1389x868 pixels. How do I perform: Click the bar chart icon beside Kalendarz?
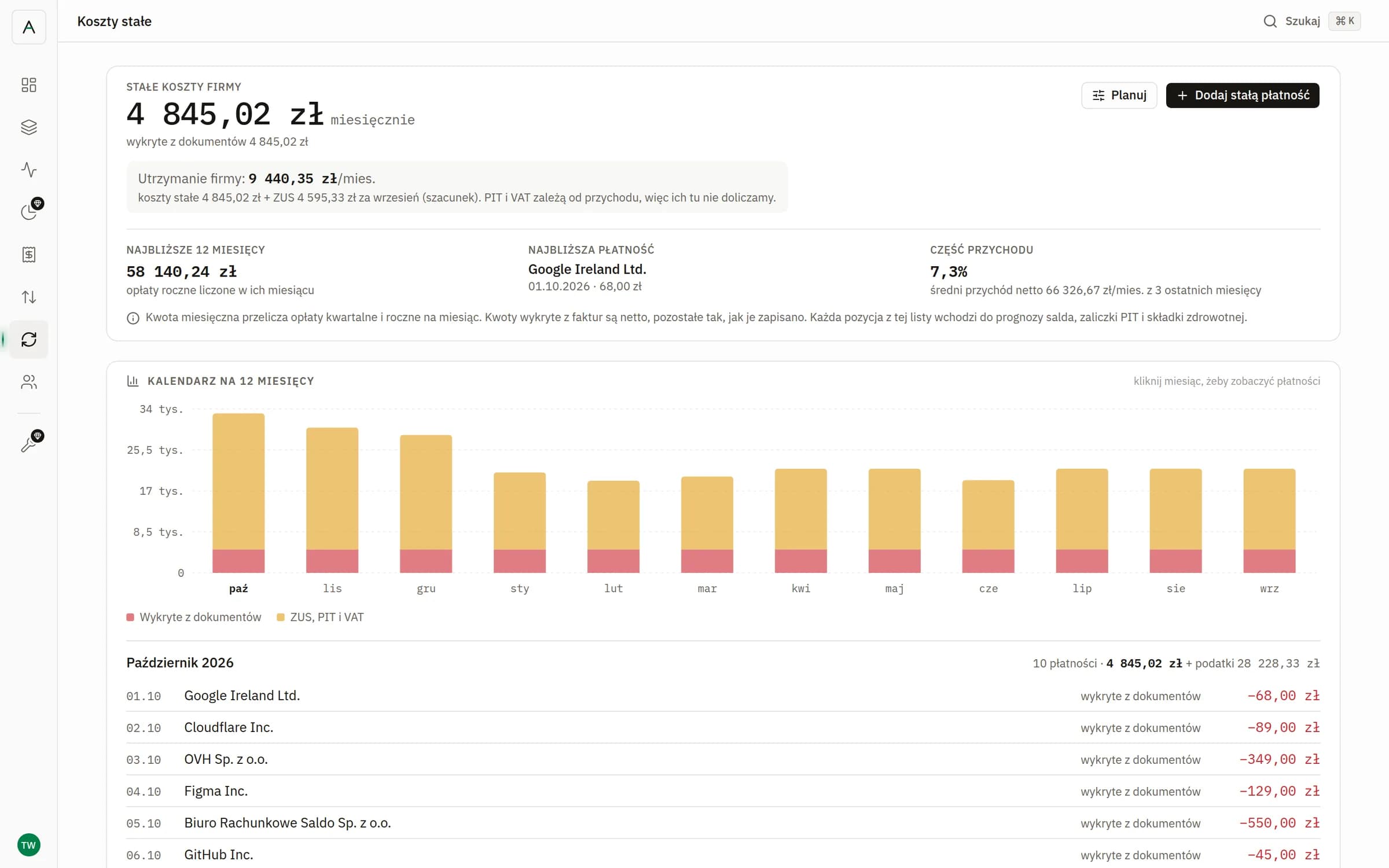[x=133, y=381]
